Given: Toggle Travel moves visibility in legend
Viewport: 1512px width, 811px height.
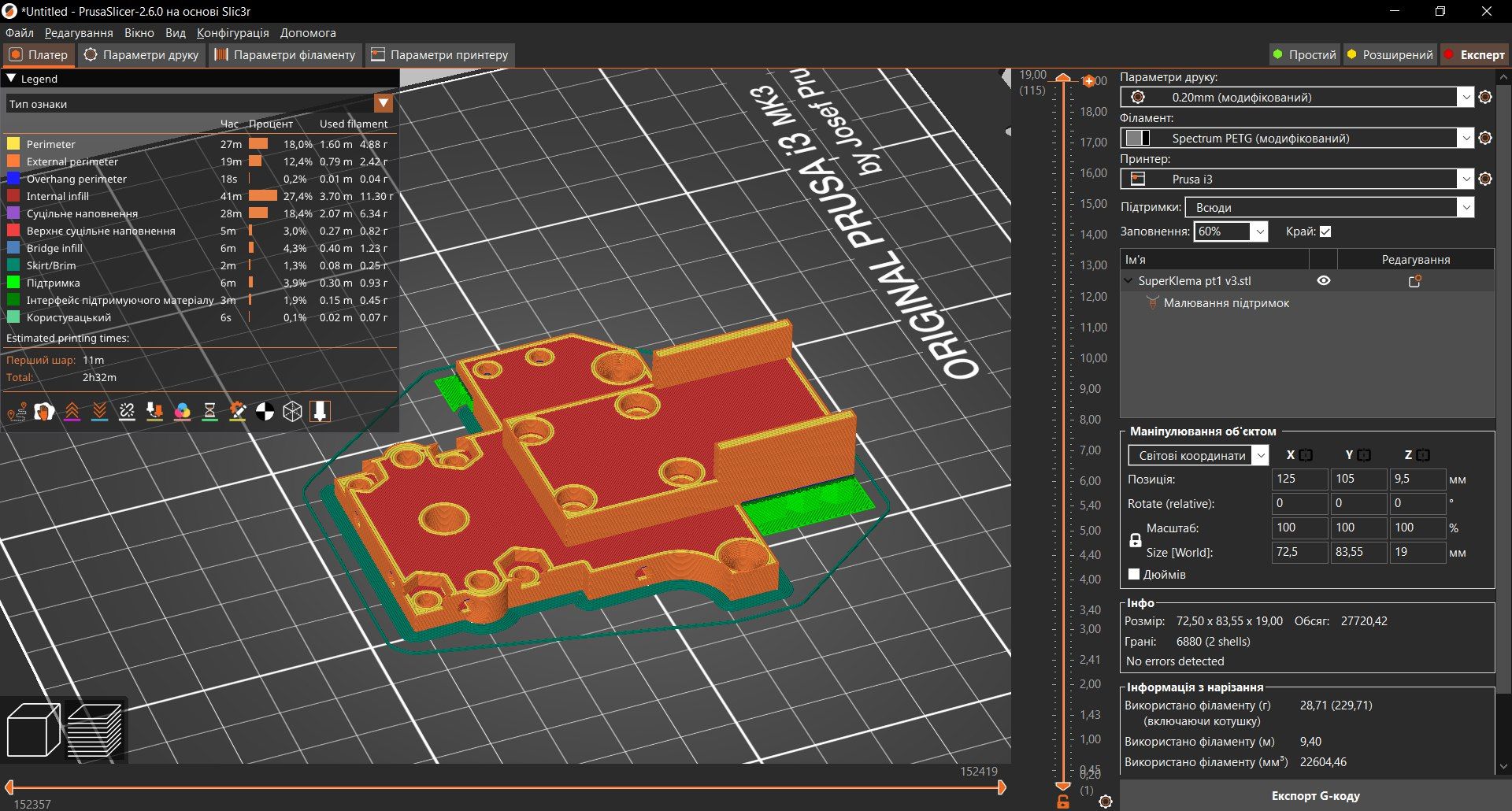Looking at the screenshot, I should 17,411.
